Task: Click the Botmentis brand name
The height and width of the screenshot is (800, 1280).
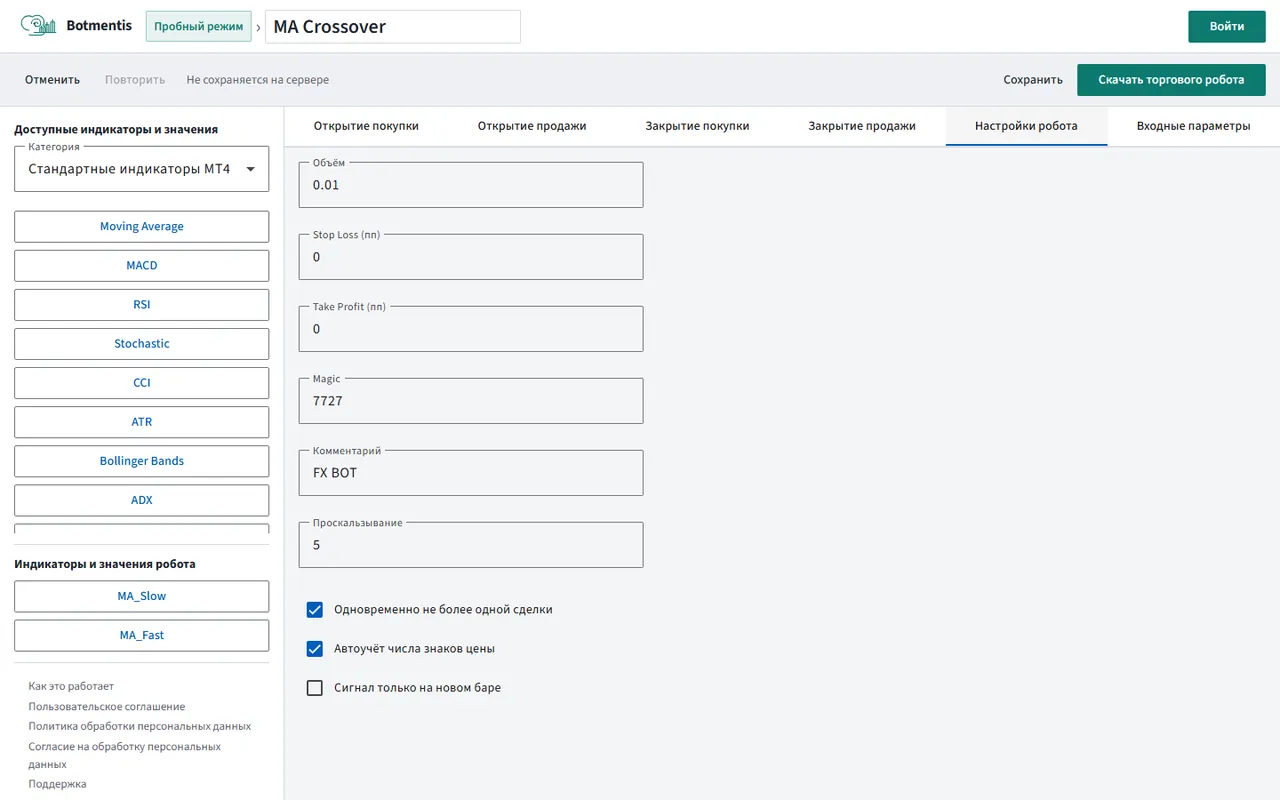Action: click(x=99, y=26)
